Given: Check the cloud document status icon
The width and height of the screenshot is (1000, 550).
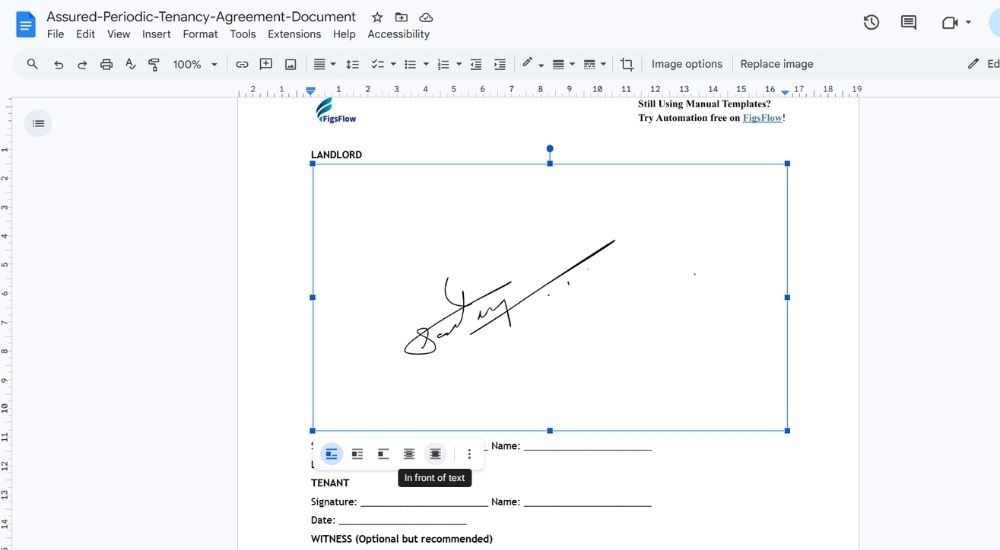Looking at the screenshot, I should (426, 17).
